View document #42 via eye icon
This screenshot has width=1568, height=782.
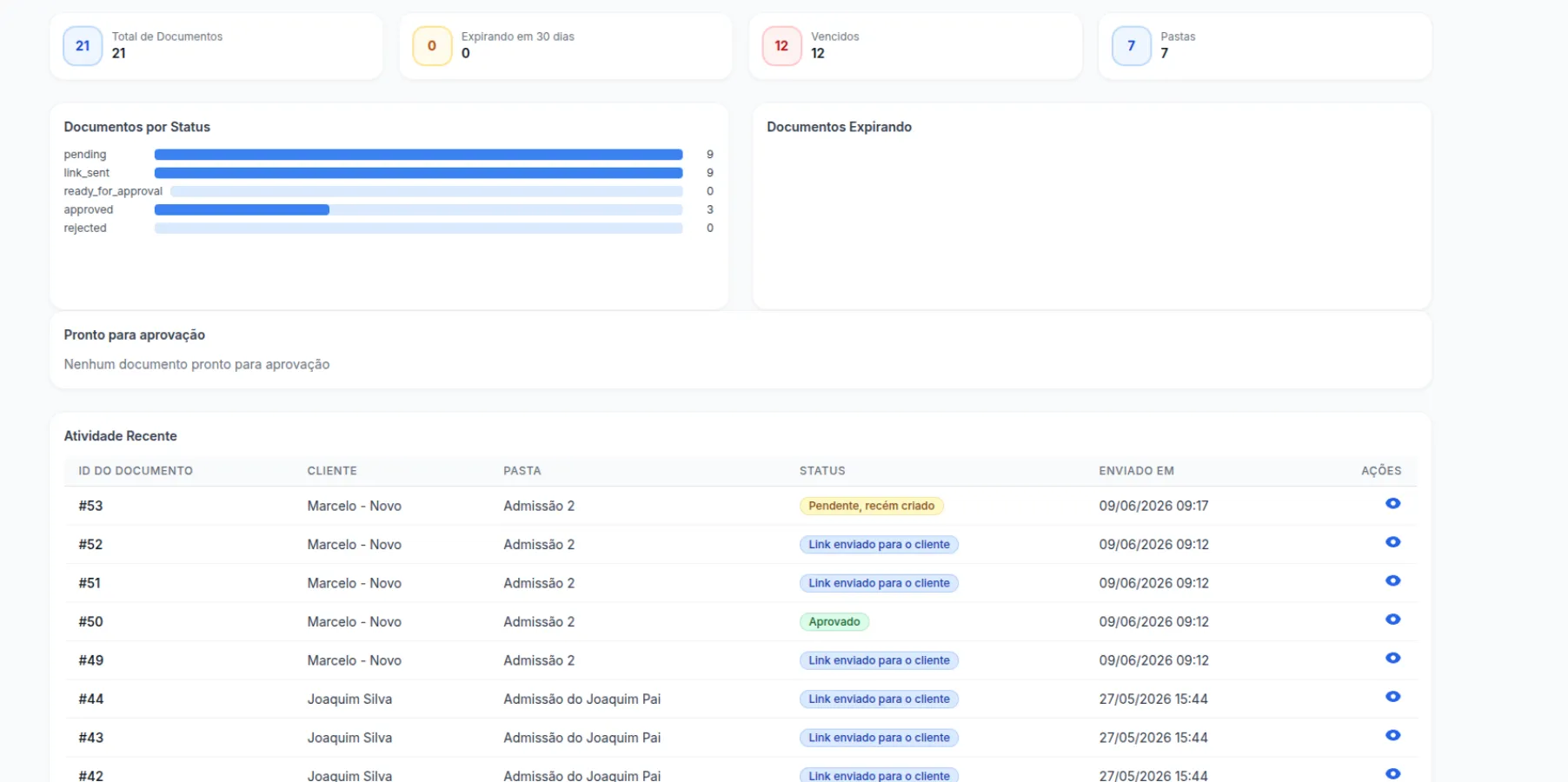click(1392, 774)
